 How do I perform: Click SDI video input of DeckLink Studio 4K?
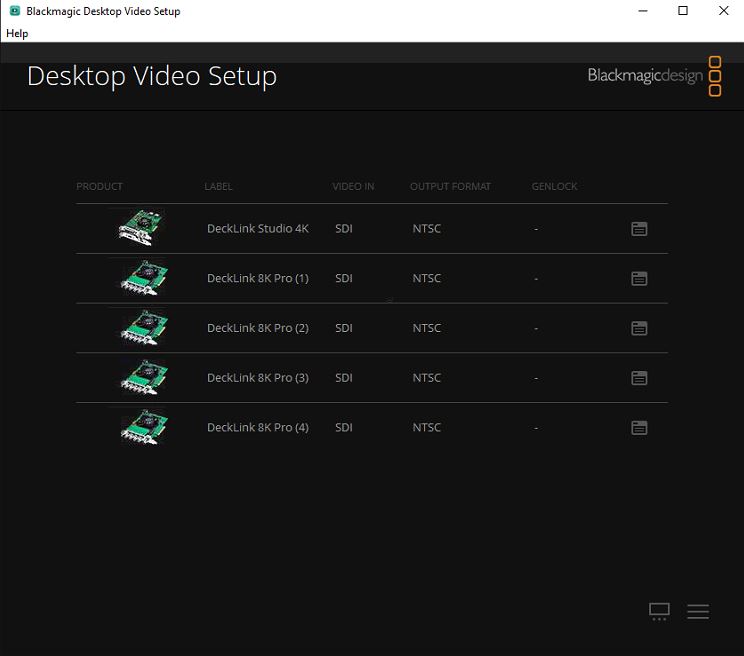344,229
